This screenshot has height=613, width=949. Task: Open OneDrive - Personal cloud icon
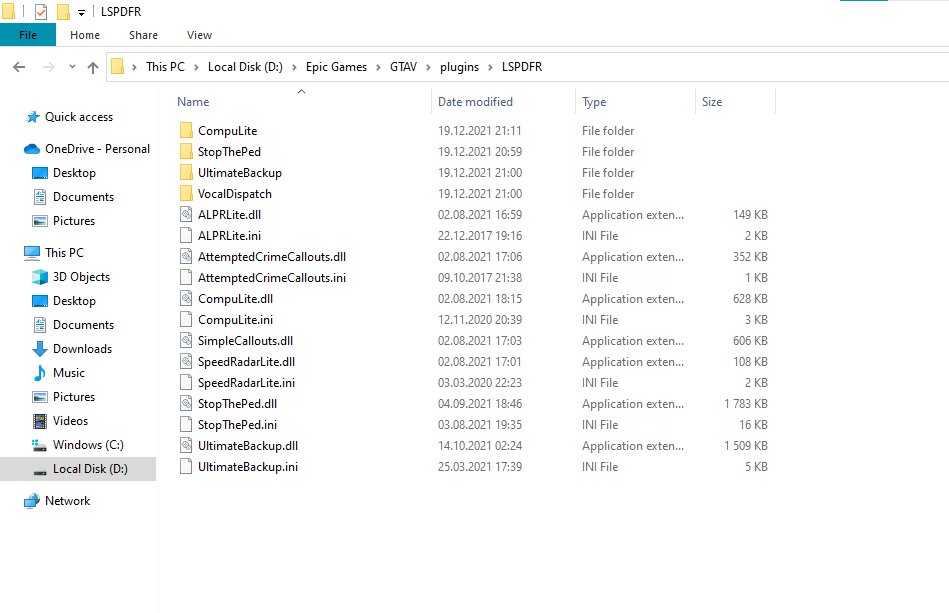tap(32, 149)
